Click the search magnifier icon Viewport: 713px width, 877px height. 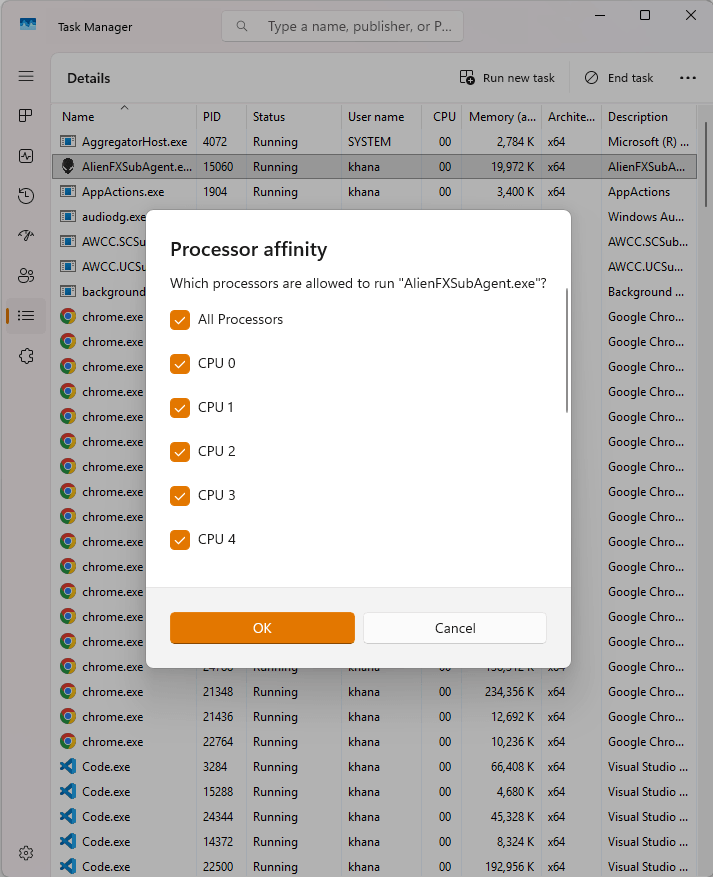(x=242, y=26)
